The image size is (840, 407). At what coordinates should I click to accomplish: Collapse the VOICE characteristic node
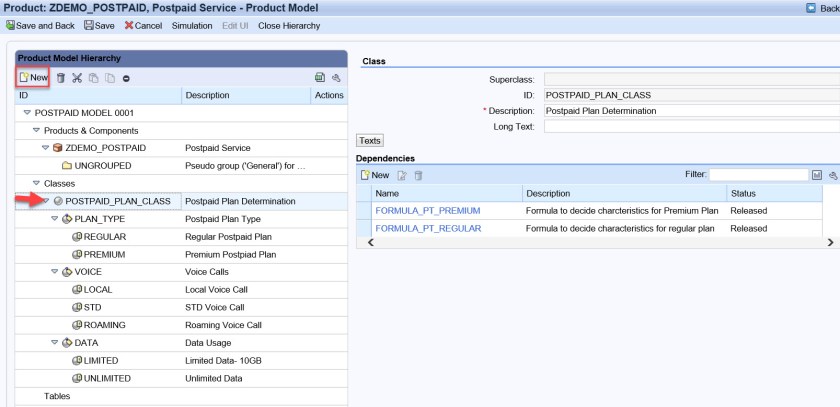click(x=54, y=271)
